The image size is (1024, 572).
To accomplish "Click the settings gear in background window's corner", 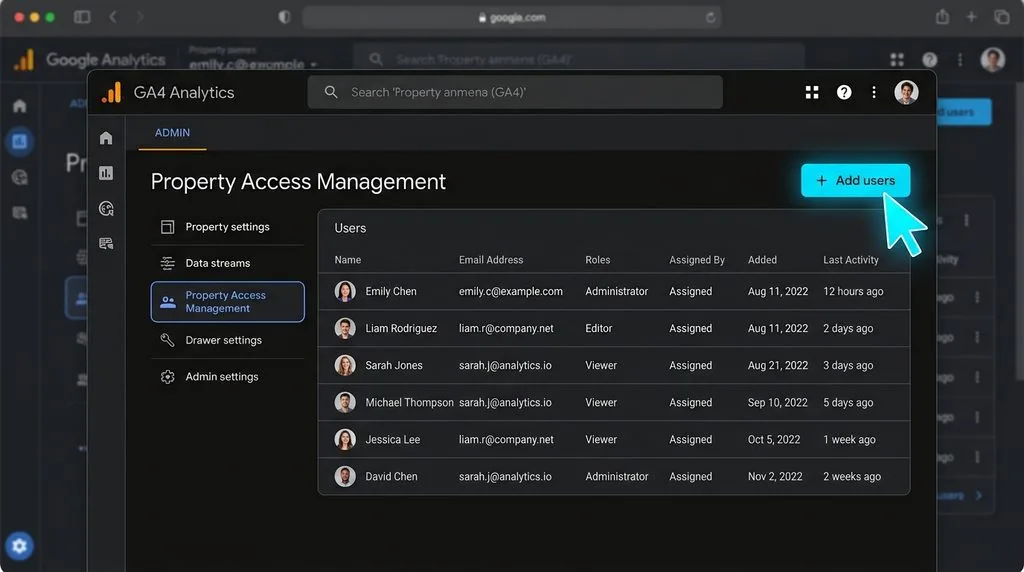I will 19,546.
